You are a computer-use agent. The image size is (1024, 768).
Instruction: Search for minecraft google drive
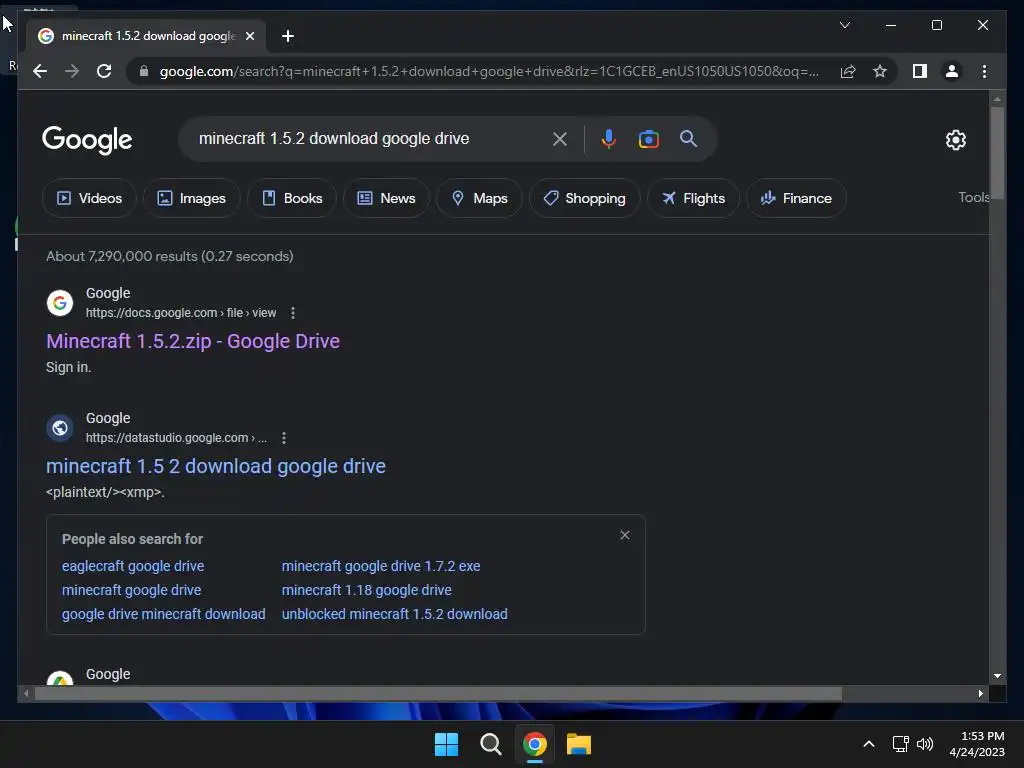pyautogui.click(x=131, y=590)
